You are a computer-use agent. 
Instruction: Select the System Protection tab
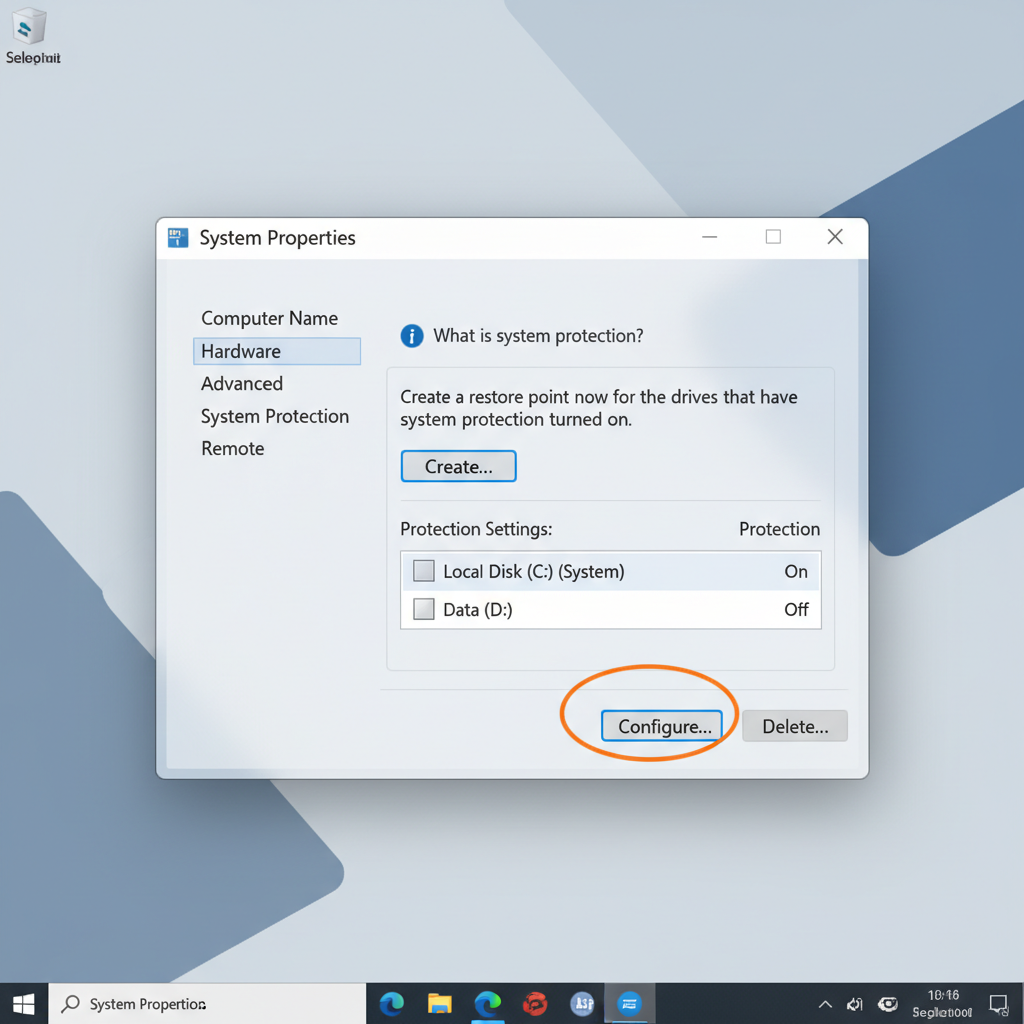pyautogui.click(x=275, y=416)
